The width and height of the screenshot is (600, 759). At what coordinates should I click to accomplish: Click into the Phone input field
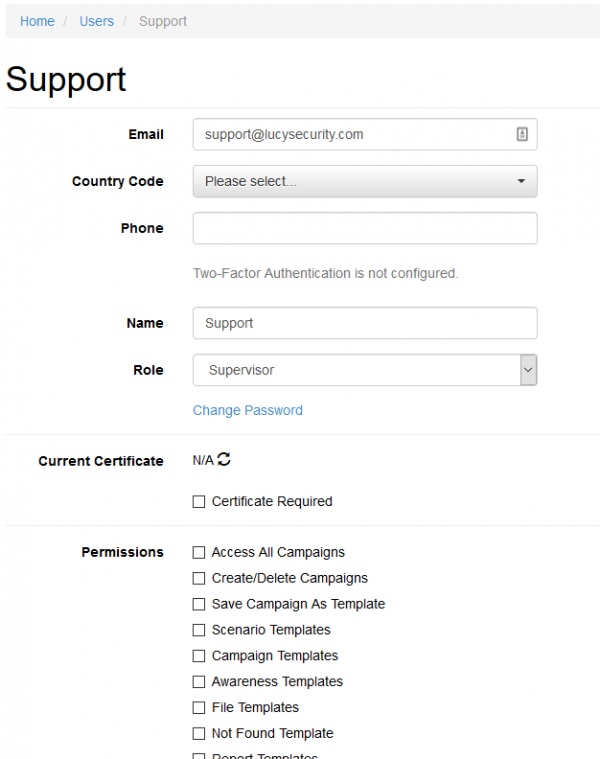click(365, 228)
